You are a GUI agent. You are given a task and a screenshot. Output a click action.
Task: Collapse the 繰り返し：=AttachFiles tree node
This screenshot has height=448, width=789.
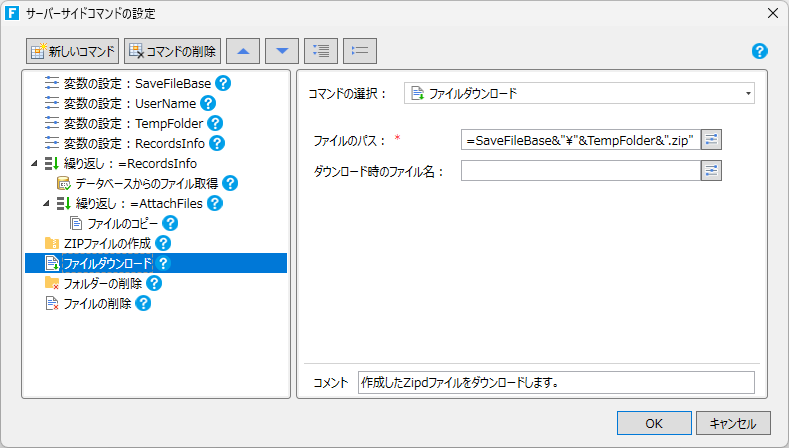click(x=47, y=203)
